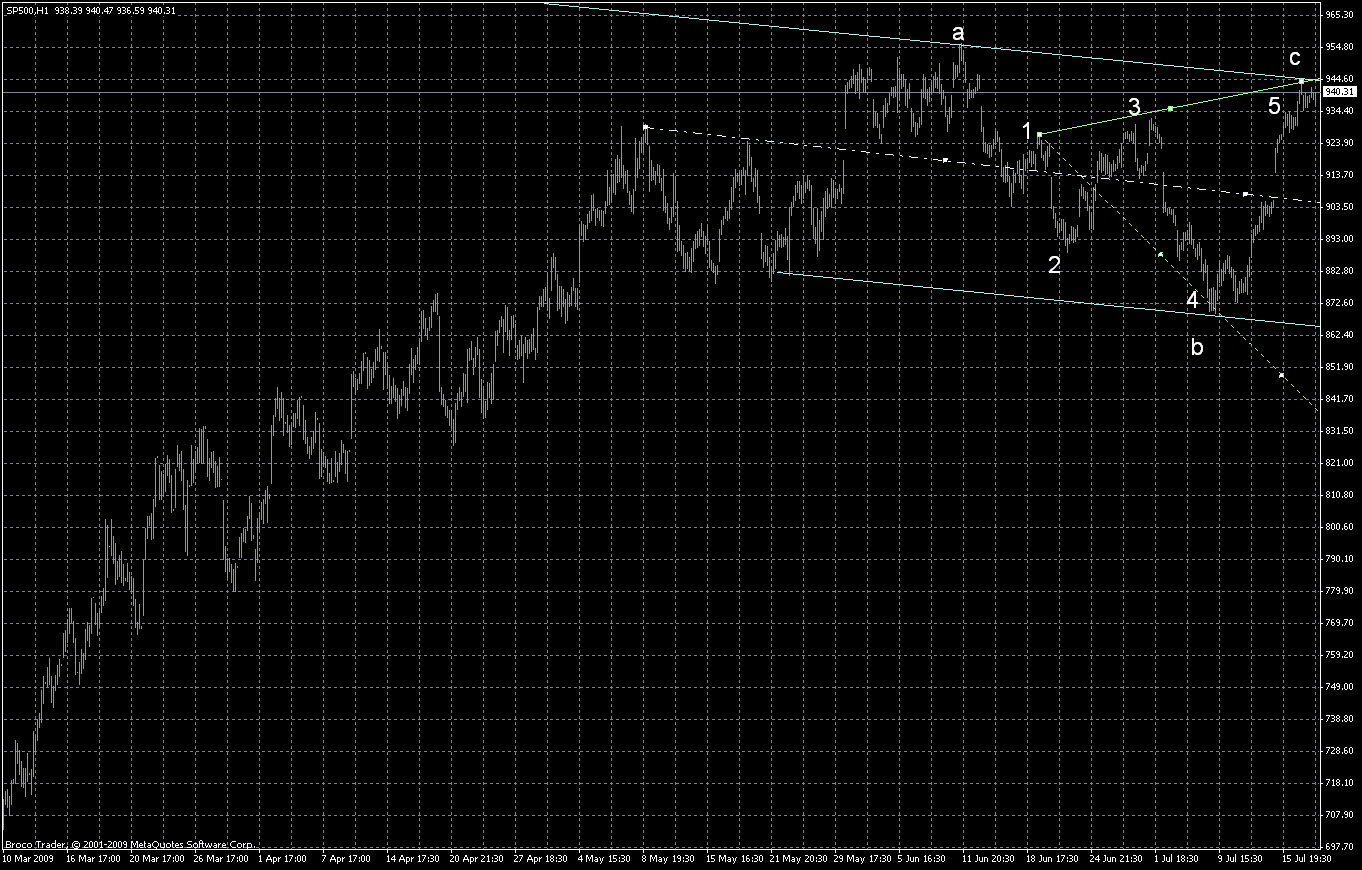The width and height of the screenshot is (1362, 870).
Task: Click white dashed line anchor at 8 May peak
Action: click(x=646, y=127)
